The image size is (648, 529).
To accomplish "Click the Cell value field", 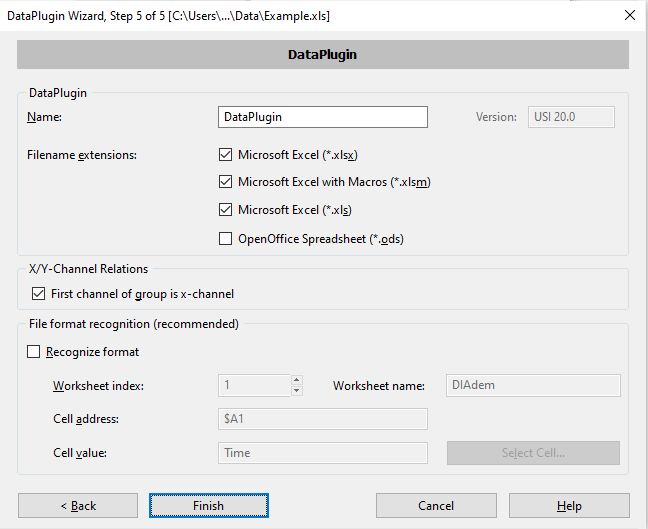I will 322,453.
